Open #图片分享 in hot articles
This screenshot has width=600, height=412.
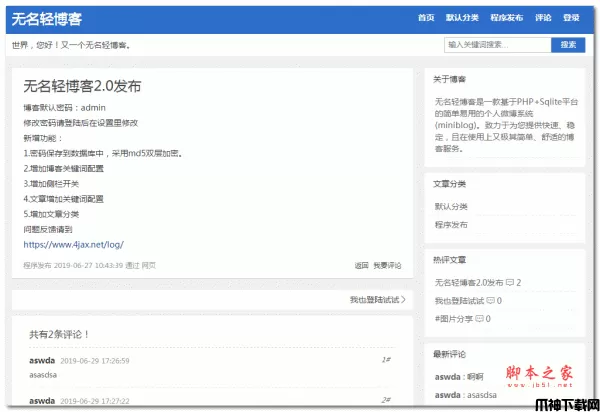point(454,319)
